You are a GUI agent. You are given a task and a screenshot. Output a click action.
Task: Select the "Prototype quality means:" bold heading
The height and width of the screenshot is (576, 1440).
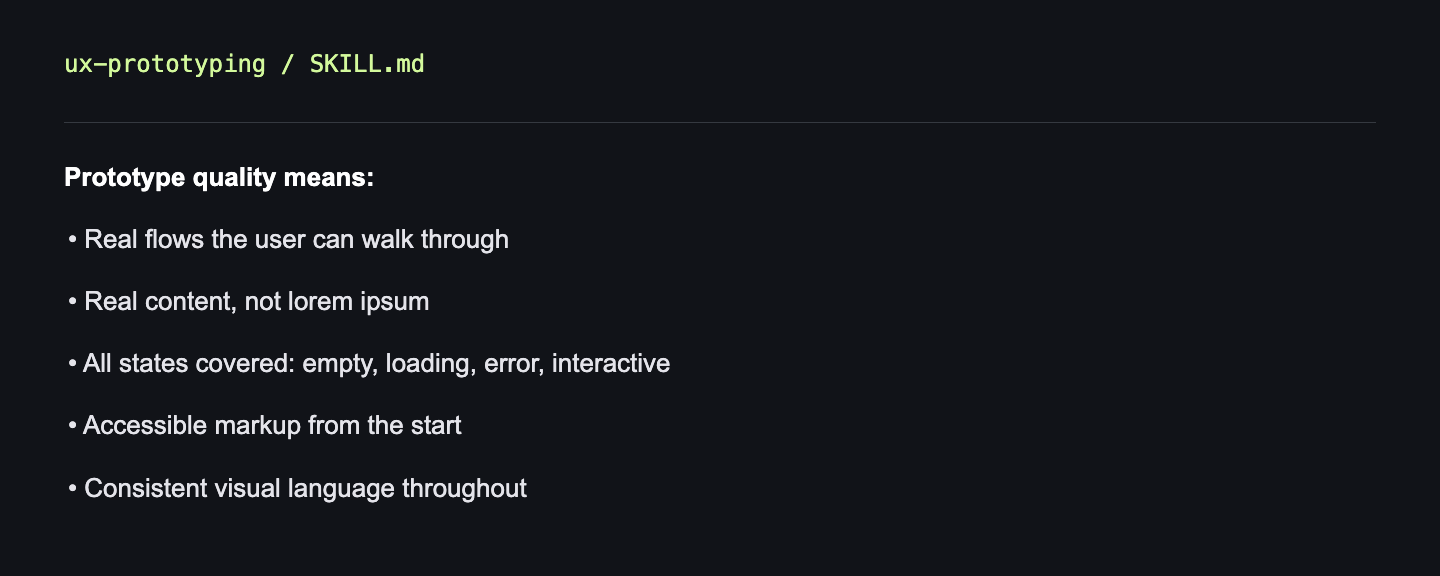[x=219, y=178]
